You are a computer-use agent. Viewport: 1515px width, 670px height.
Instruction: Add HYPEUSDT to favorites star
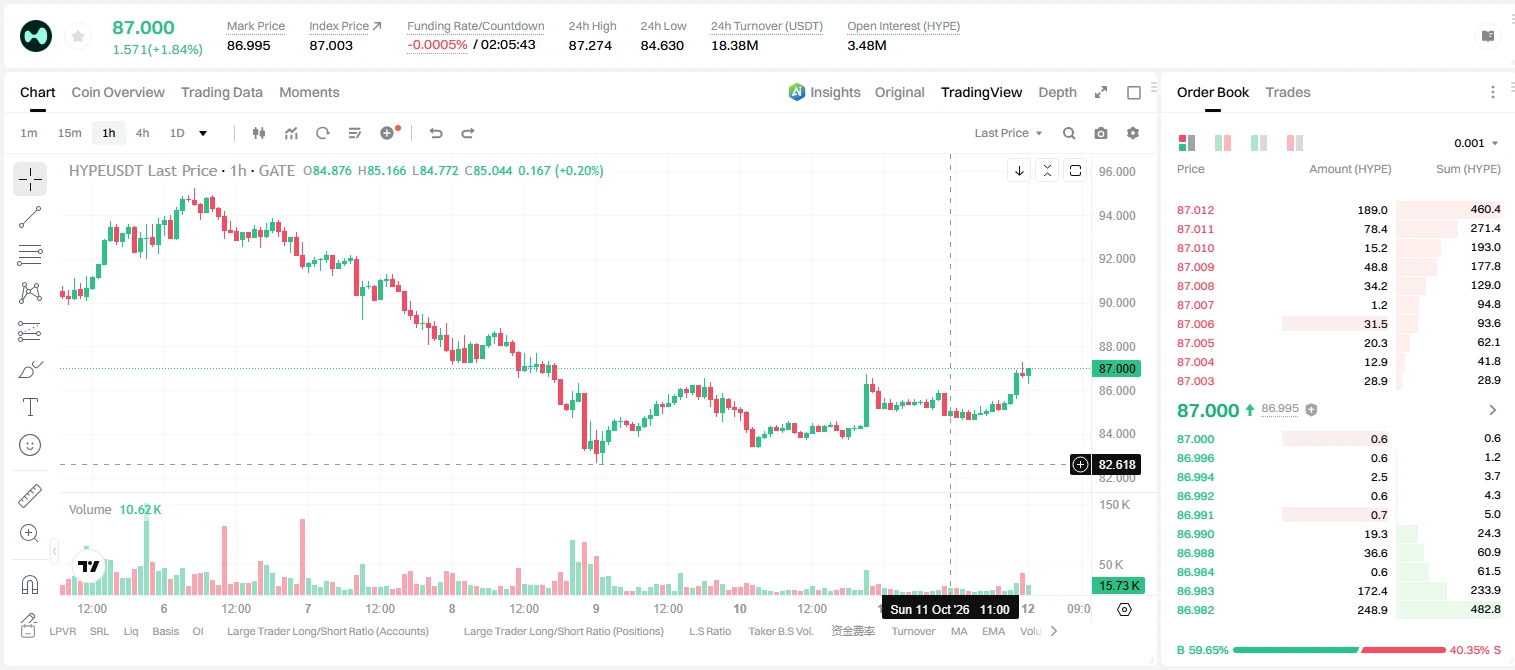pyautogui.click(x=77, y=37)
